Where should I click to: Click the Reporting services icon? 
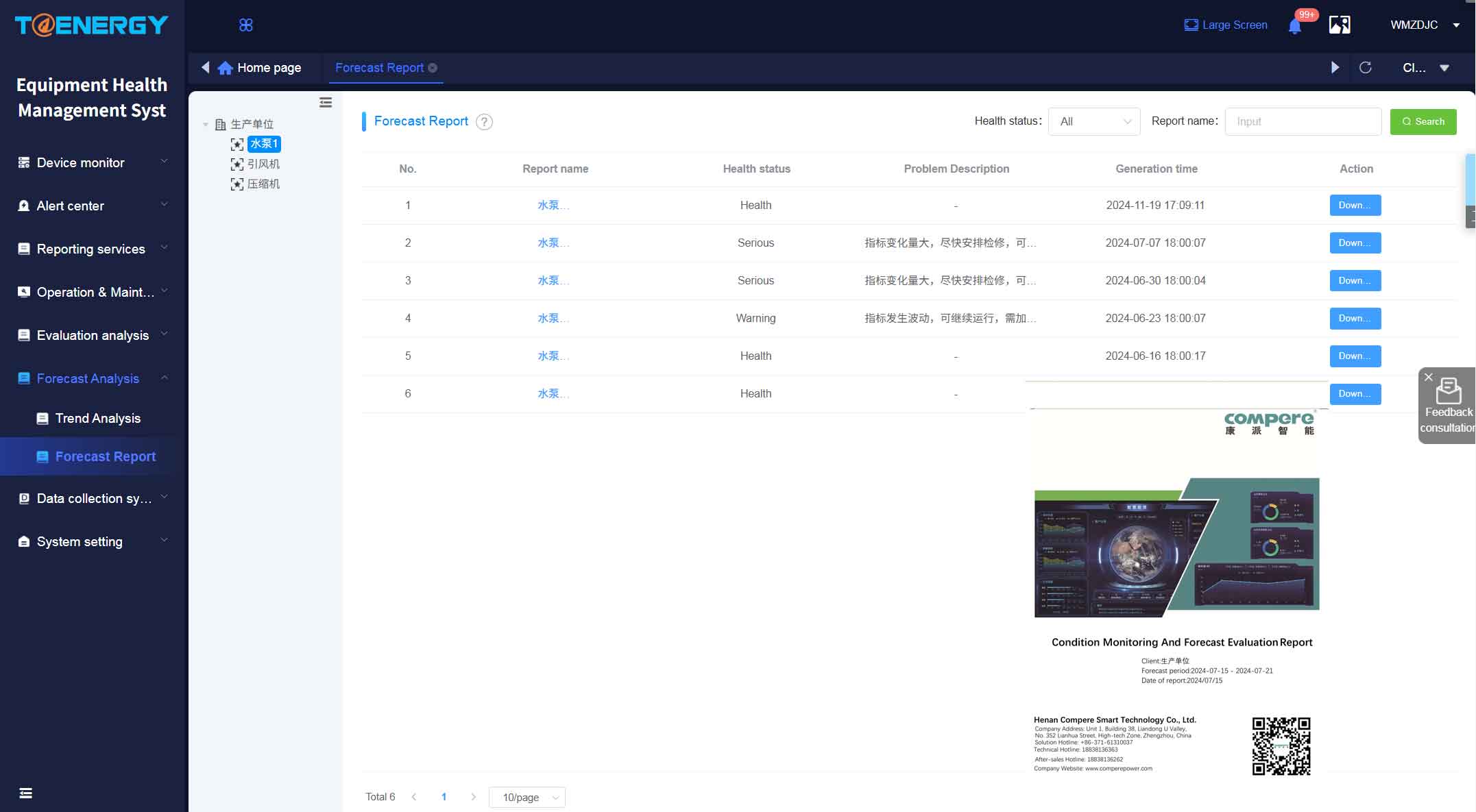[x=24, y=249]
